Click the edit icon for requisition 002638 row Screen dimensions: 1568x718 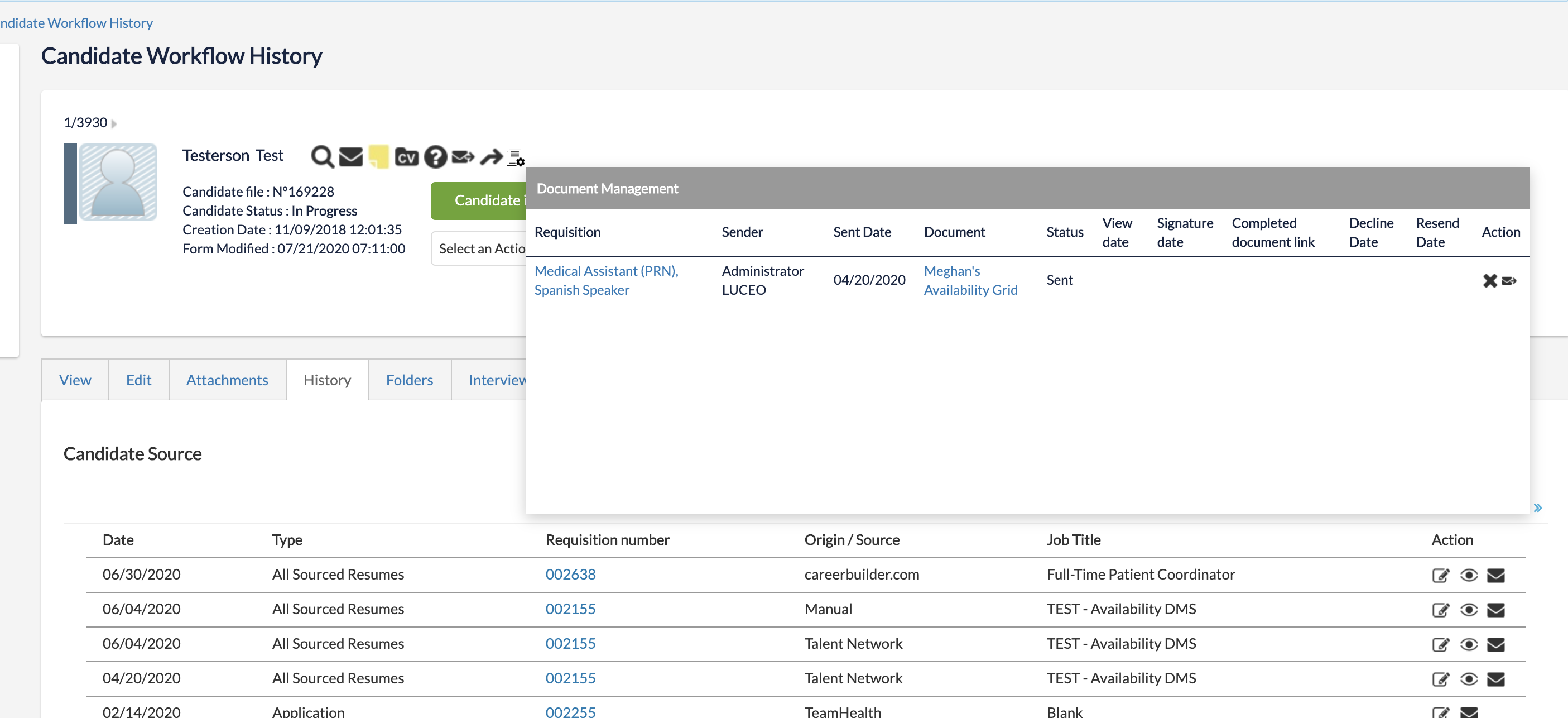click(x=1440, y=576)
